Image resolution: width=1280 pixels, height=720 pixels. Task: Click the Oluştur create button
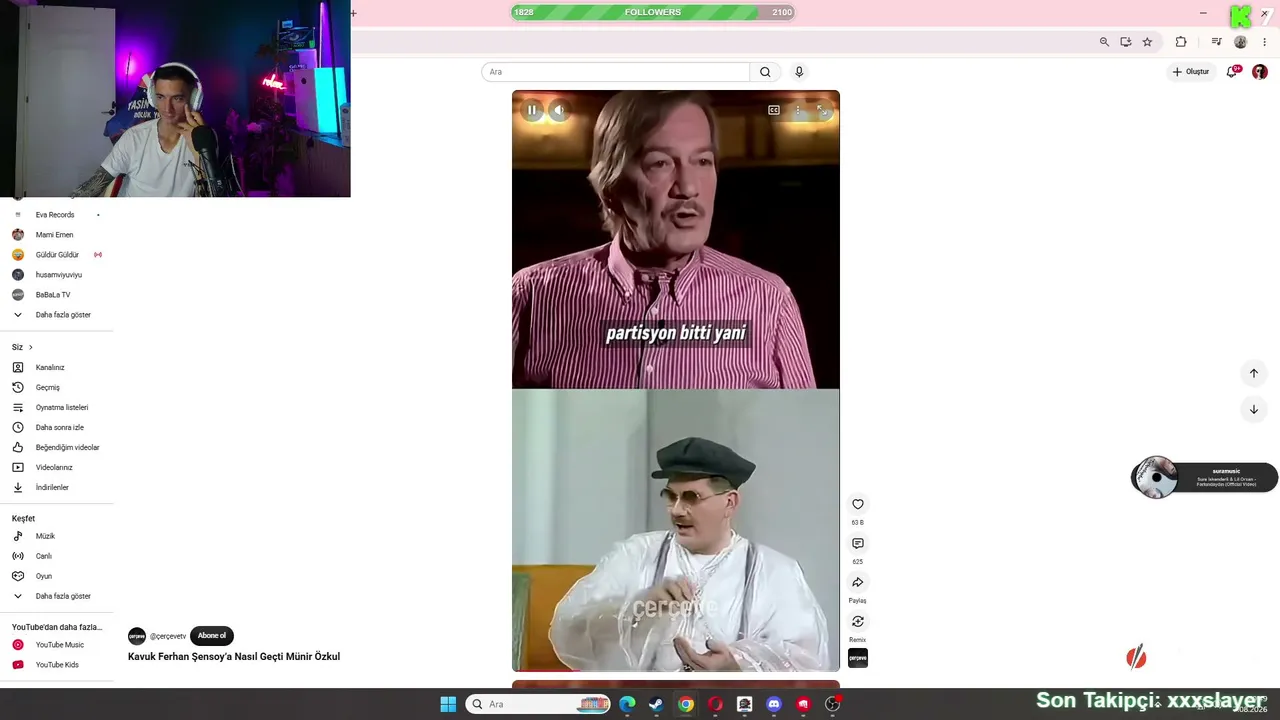point(1191,72)
